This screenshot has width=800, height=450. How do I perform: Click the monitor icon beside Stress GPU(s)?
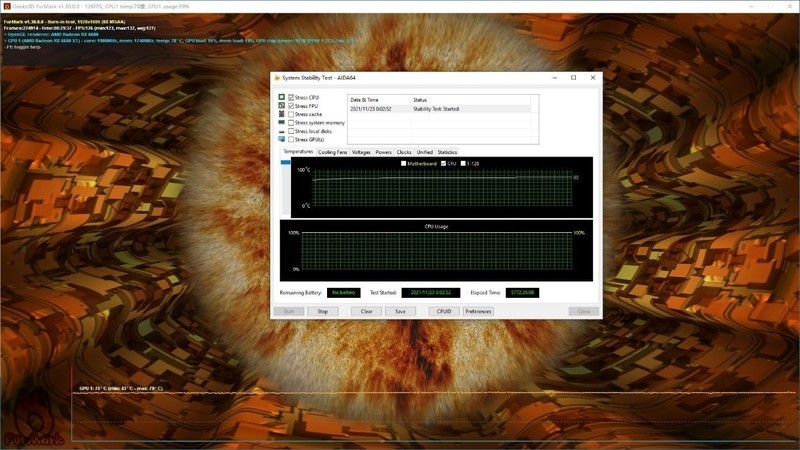pos(281,139)
